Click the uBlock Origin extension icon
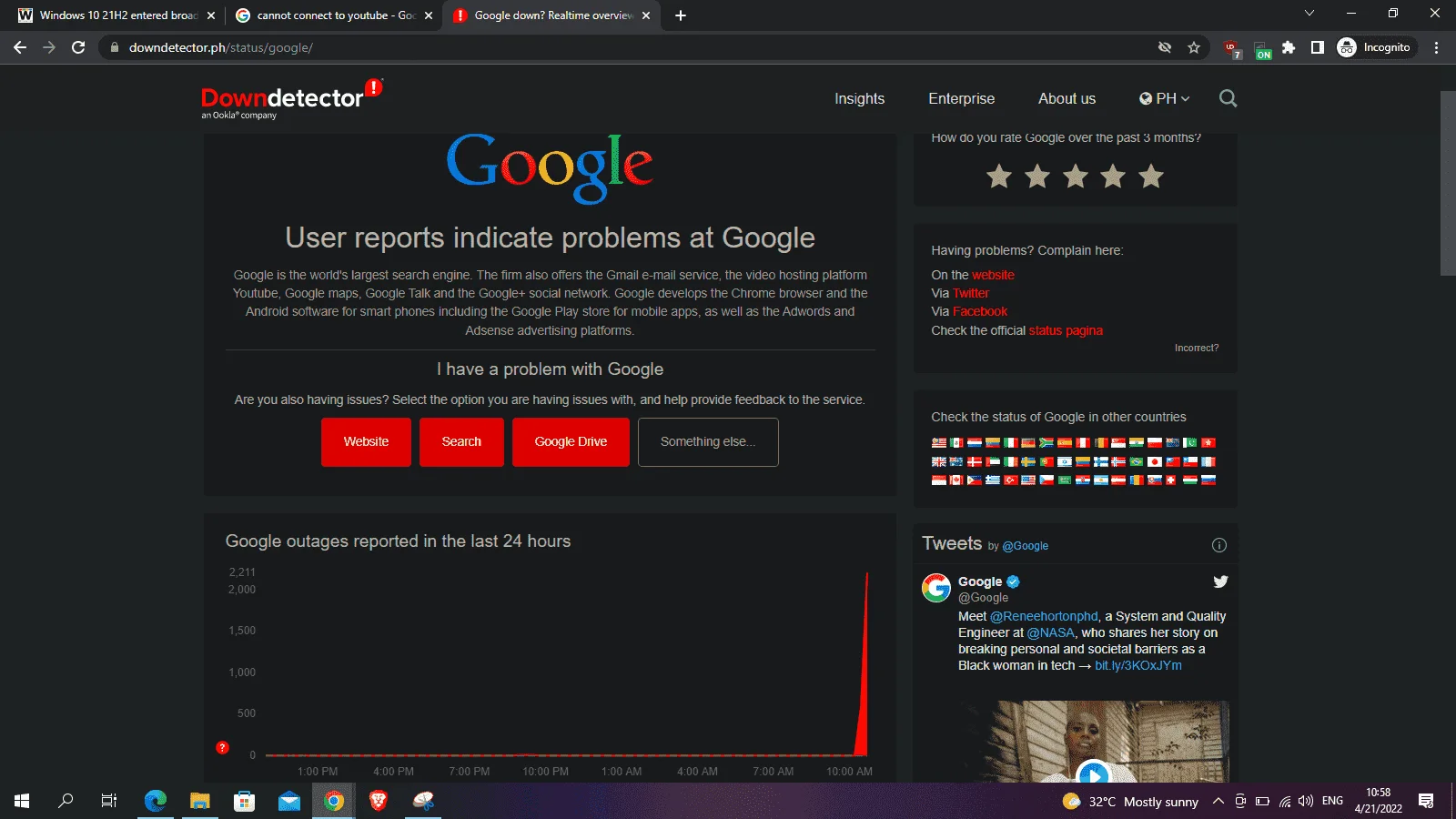The image size is (1456, 819). [1232, 48]
